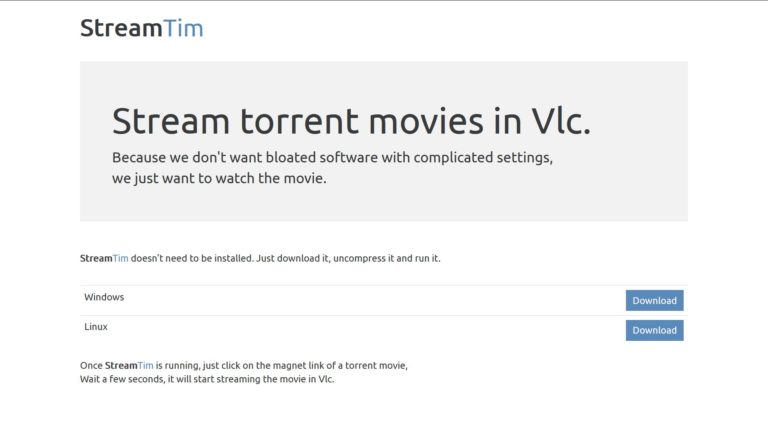The width and height of the screenshot is (768, 432).
Task: Click bold StreamTim in the "Once StreamTim is running" line
Action: (x=129, y=365)
